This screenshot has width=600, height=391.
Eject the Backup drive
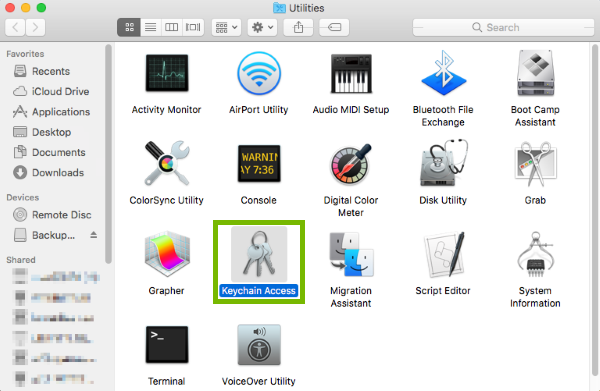tap(93, 235)
